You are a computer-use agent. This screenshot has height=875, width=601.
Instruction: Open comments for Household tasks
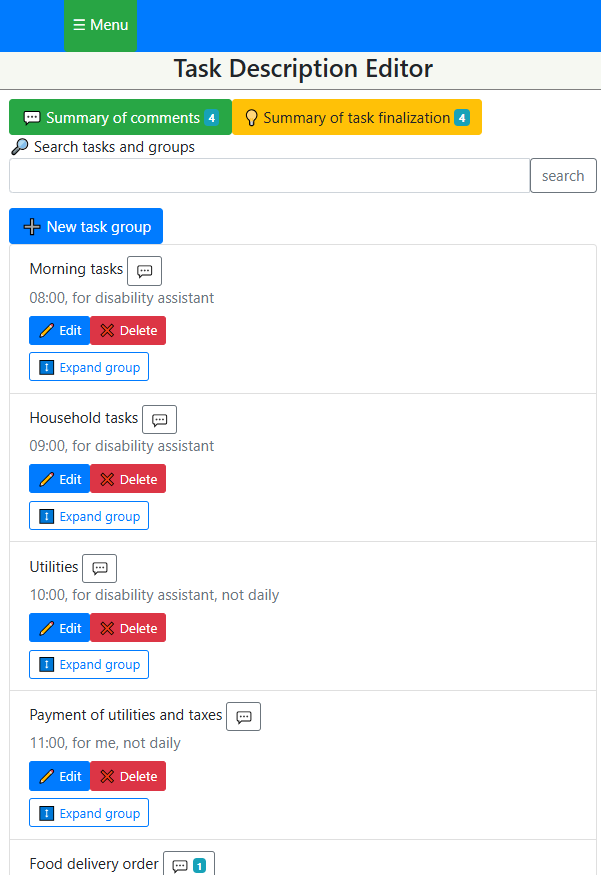[x=159, y=420]
